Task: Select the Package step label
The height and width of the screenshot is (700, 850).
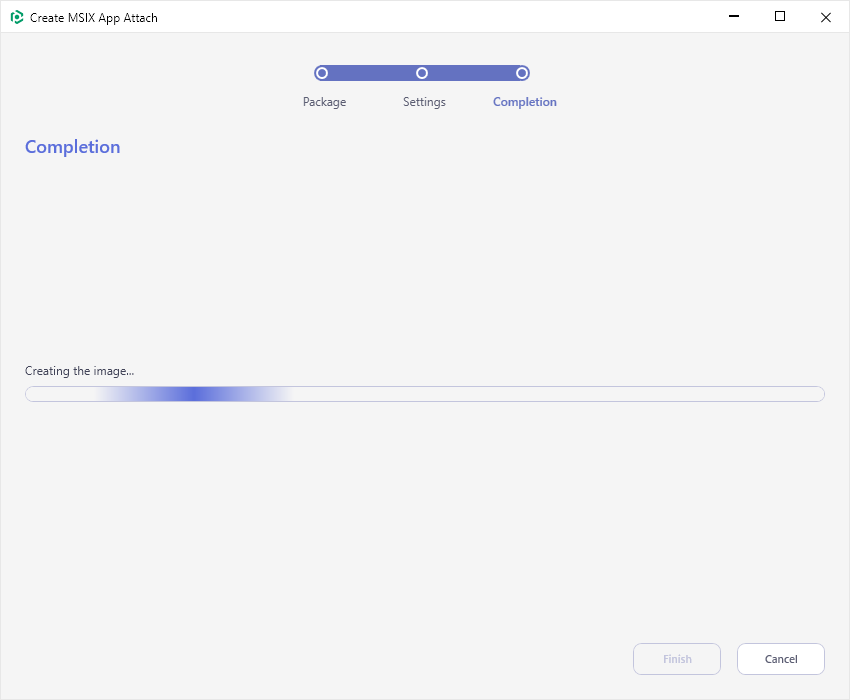Action: coord(324,102)
